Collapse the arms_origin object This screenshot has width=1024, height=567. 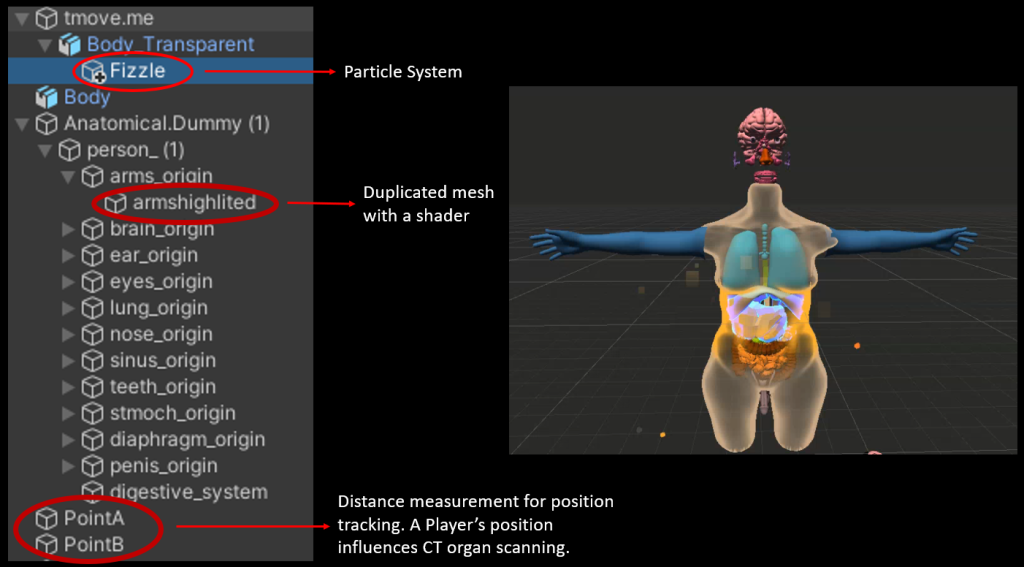point(69,176)
